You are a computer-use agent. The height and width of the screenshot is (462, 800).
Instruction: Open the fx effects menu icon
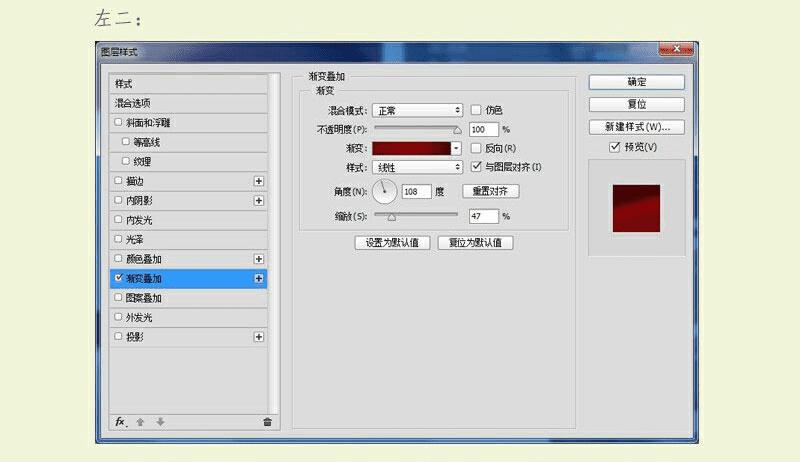pyautogui.click(x=120, y=422)
